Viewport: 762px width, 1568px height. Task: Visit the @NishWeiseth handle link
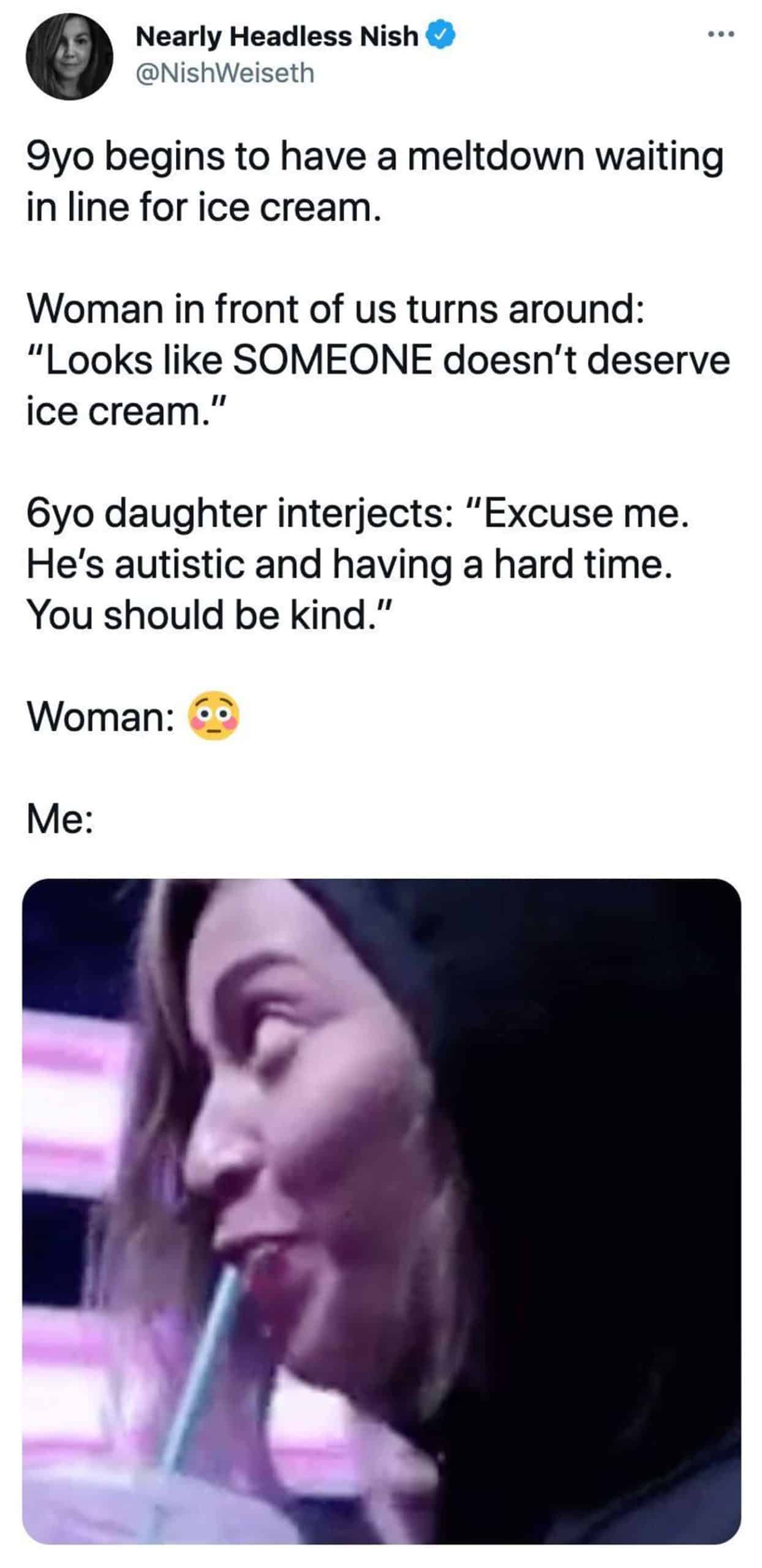pos(225,73)
